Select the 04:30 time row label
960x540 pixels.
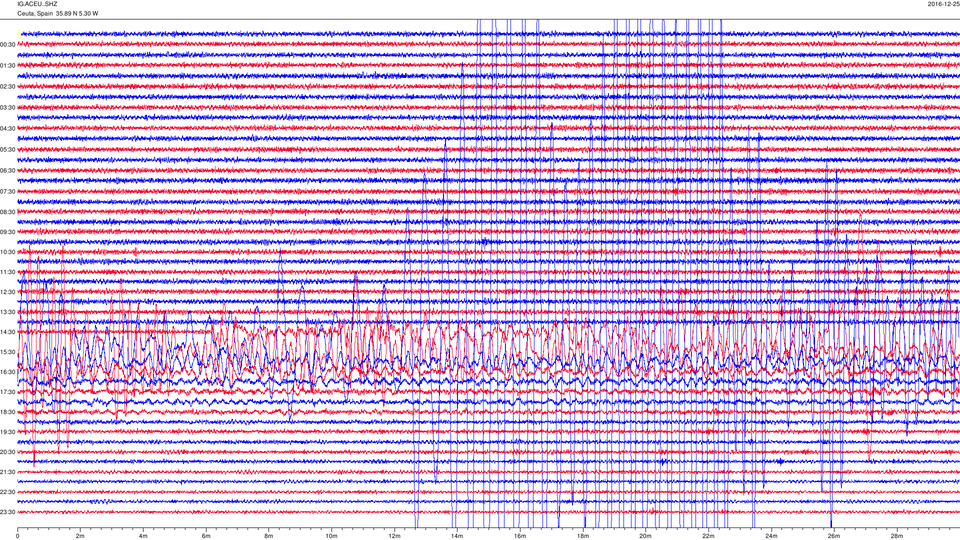coord(8,129)
